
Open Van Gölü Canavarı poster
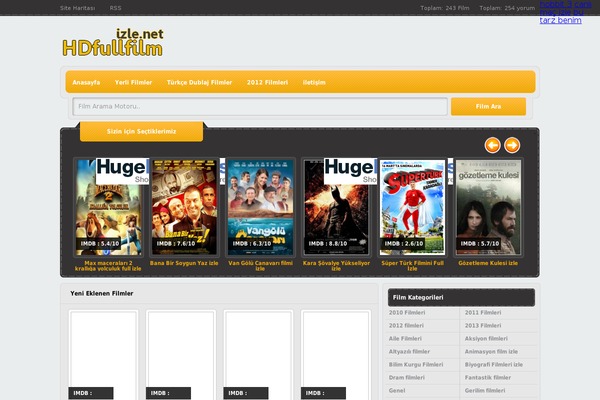[260, 207]
